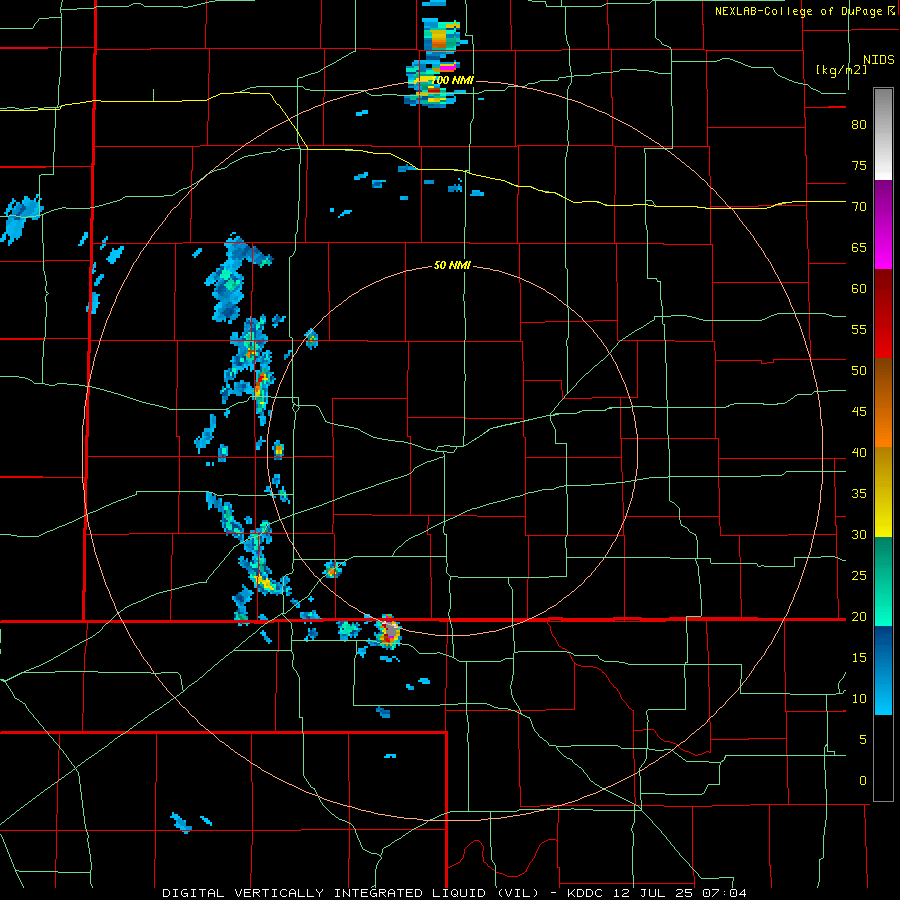Click the 80 value on the scale
Viewport: 900px width, 900px height.
(859, 125)
